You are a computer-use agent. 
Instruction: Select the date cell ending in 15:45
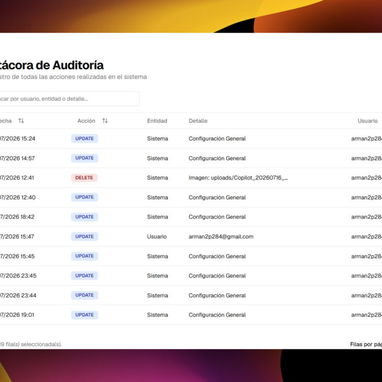click(x=17, y=256)
